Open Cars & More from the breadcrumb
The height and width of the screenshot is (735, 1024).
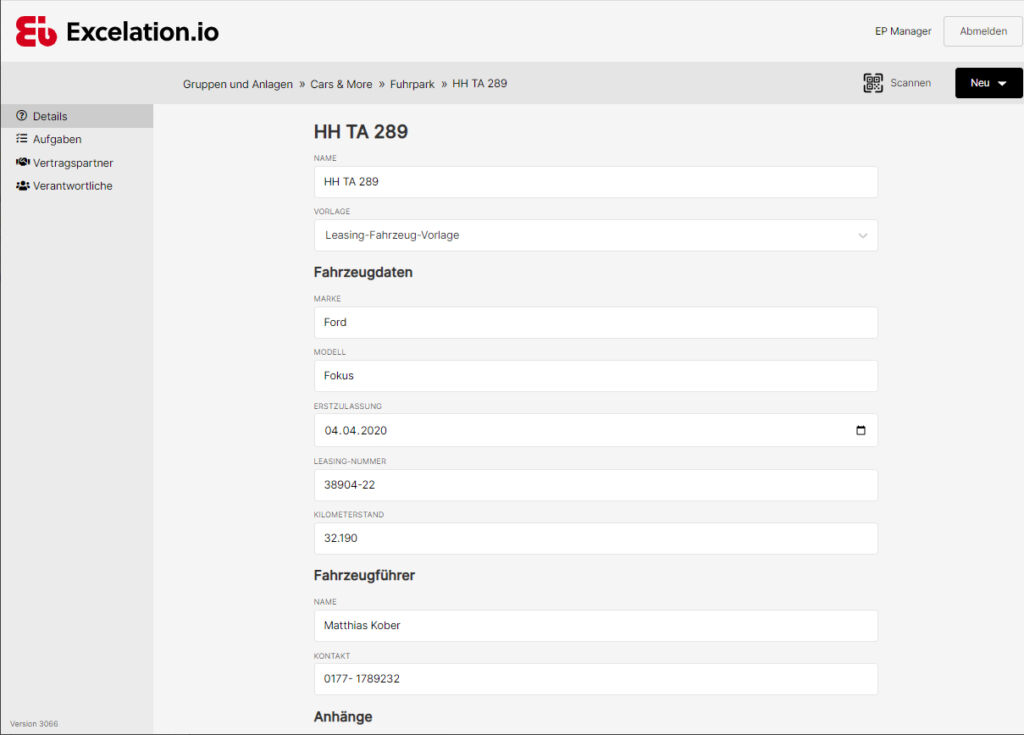tap(341, 84)
